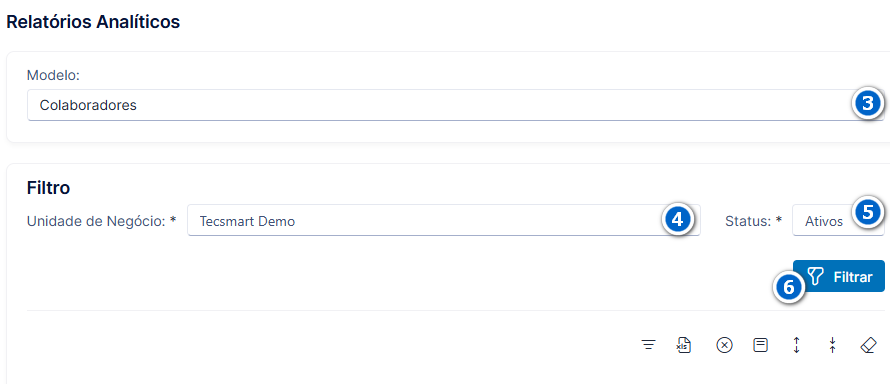The height and width of the screenshot is (384, 890).
Task: Click the numbered marker 4
Action: point(678,220)
